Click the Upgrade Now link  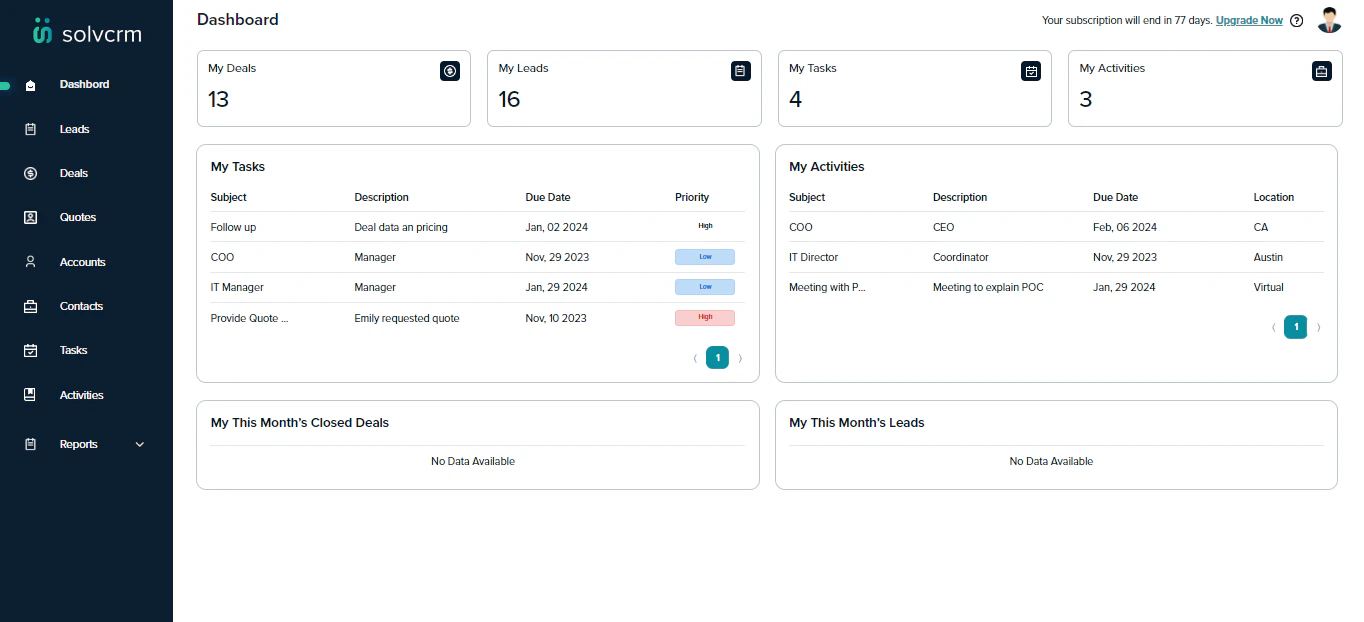1248,20
